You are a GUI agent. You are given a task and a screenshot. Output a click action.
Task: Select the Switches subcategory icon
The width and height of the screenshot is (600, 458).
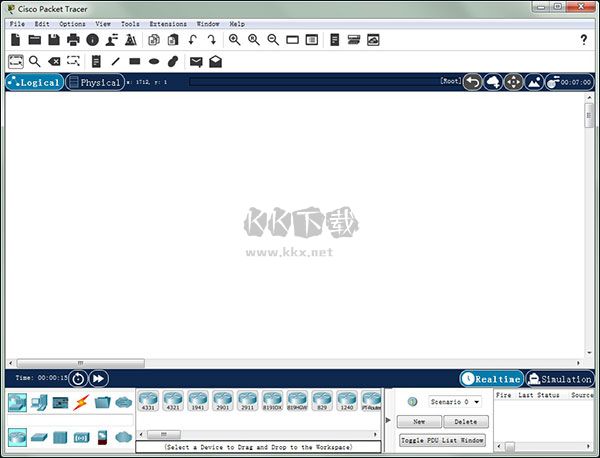point(39,437)
